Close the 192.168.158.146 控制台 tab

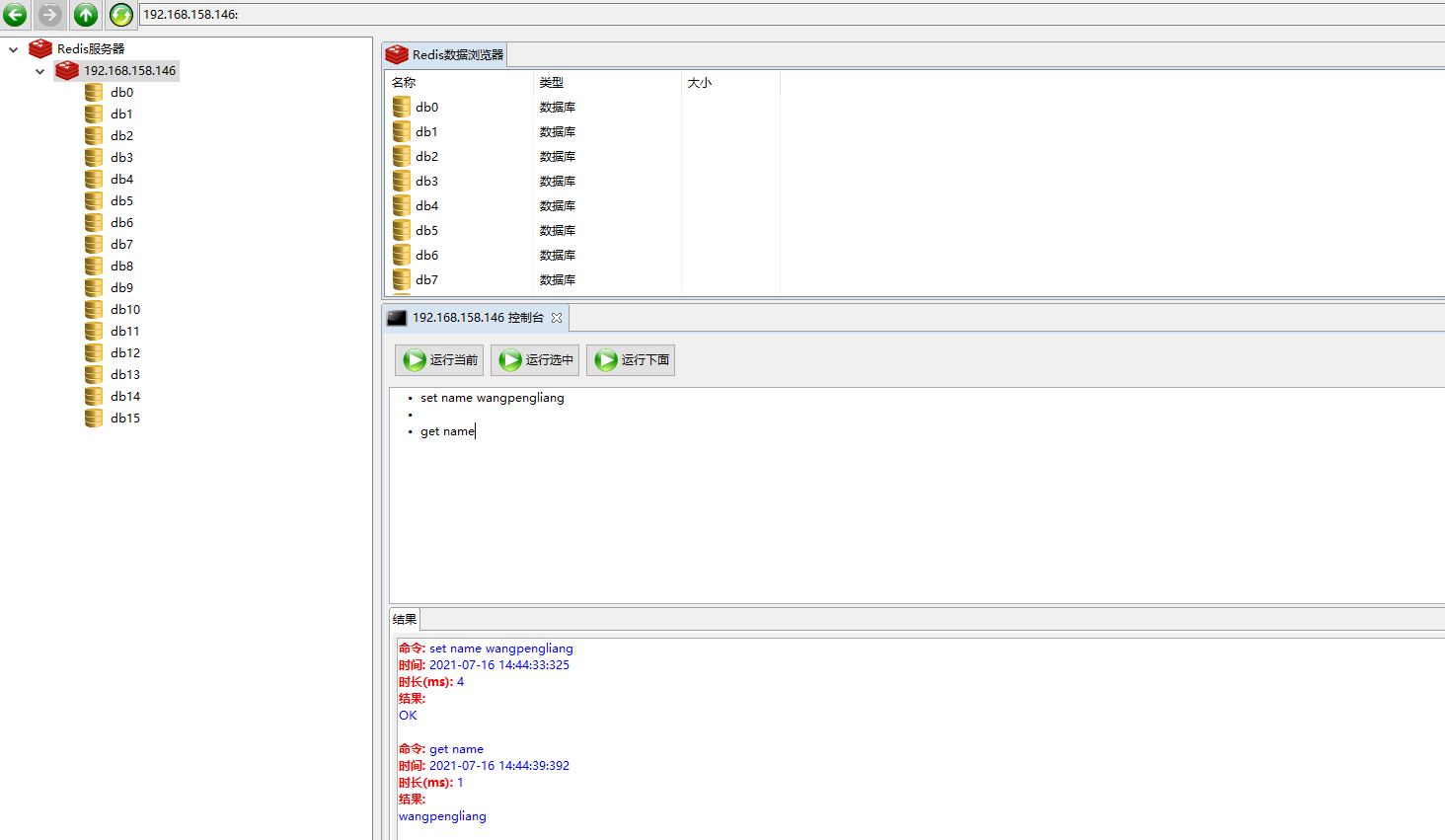point(557,318)
